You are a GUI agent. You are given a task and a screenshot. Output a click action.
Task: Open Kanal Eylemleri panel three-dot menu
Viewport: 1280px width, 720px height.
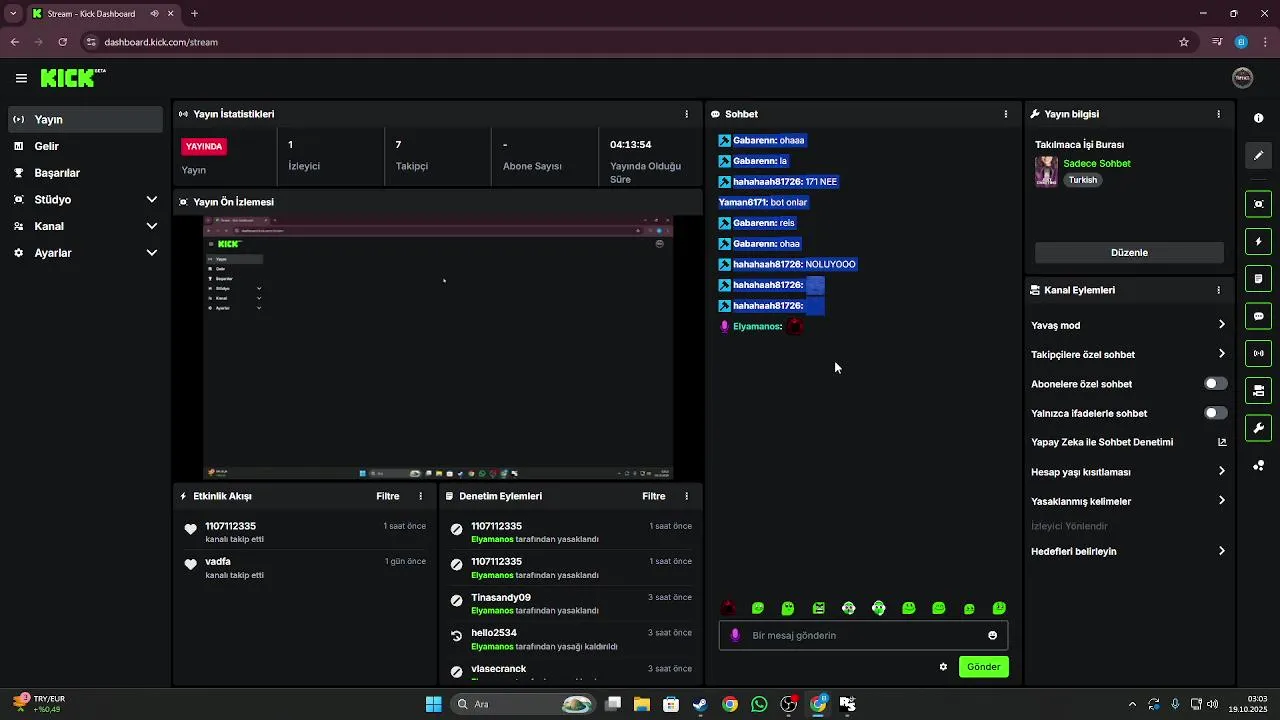1218,290
